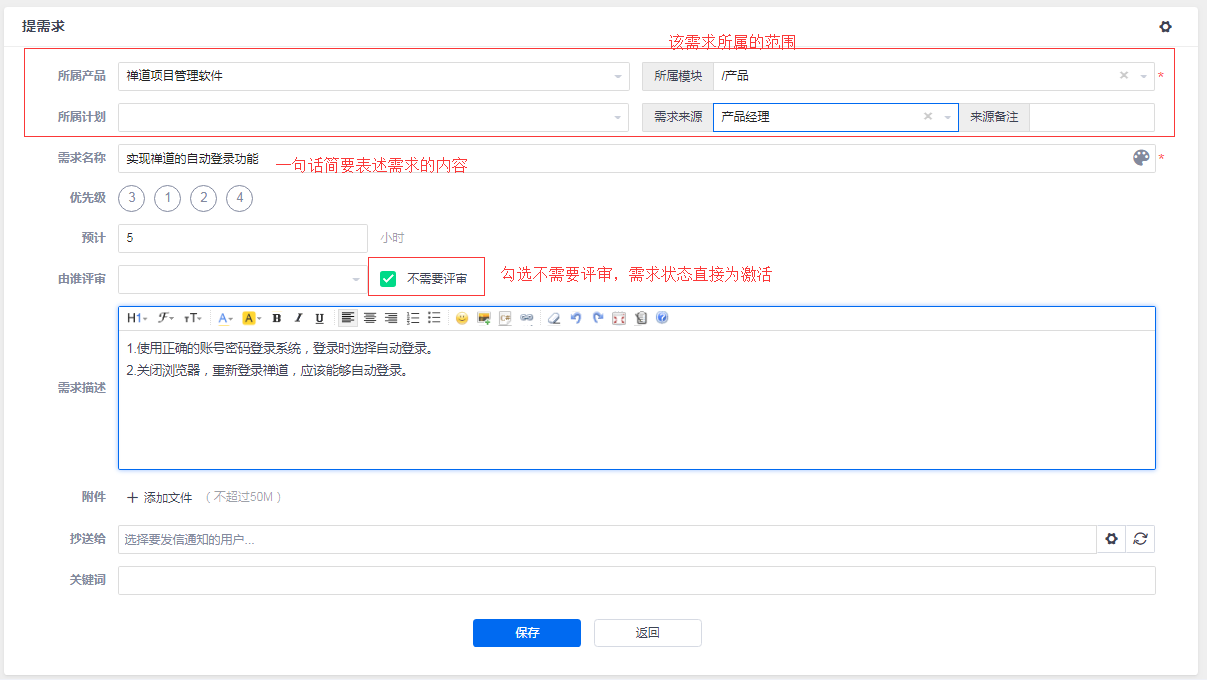Open the H1 heading style menu

point(137,318)
